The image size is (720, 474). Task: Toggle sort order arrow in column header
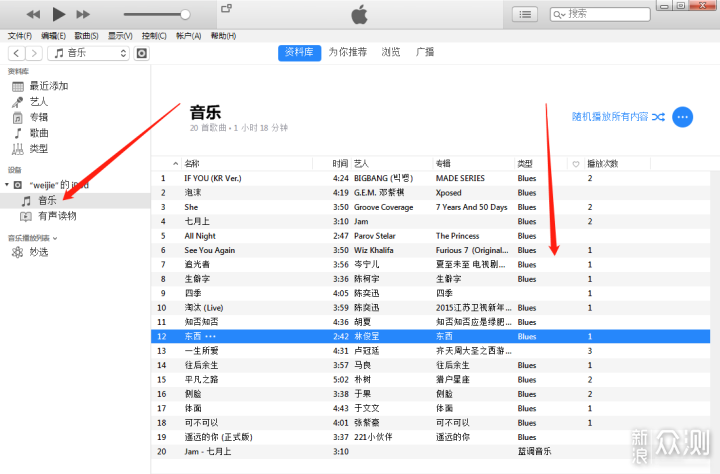pos(175,164)
